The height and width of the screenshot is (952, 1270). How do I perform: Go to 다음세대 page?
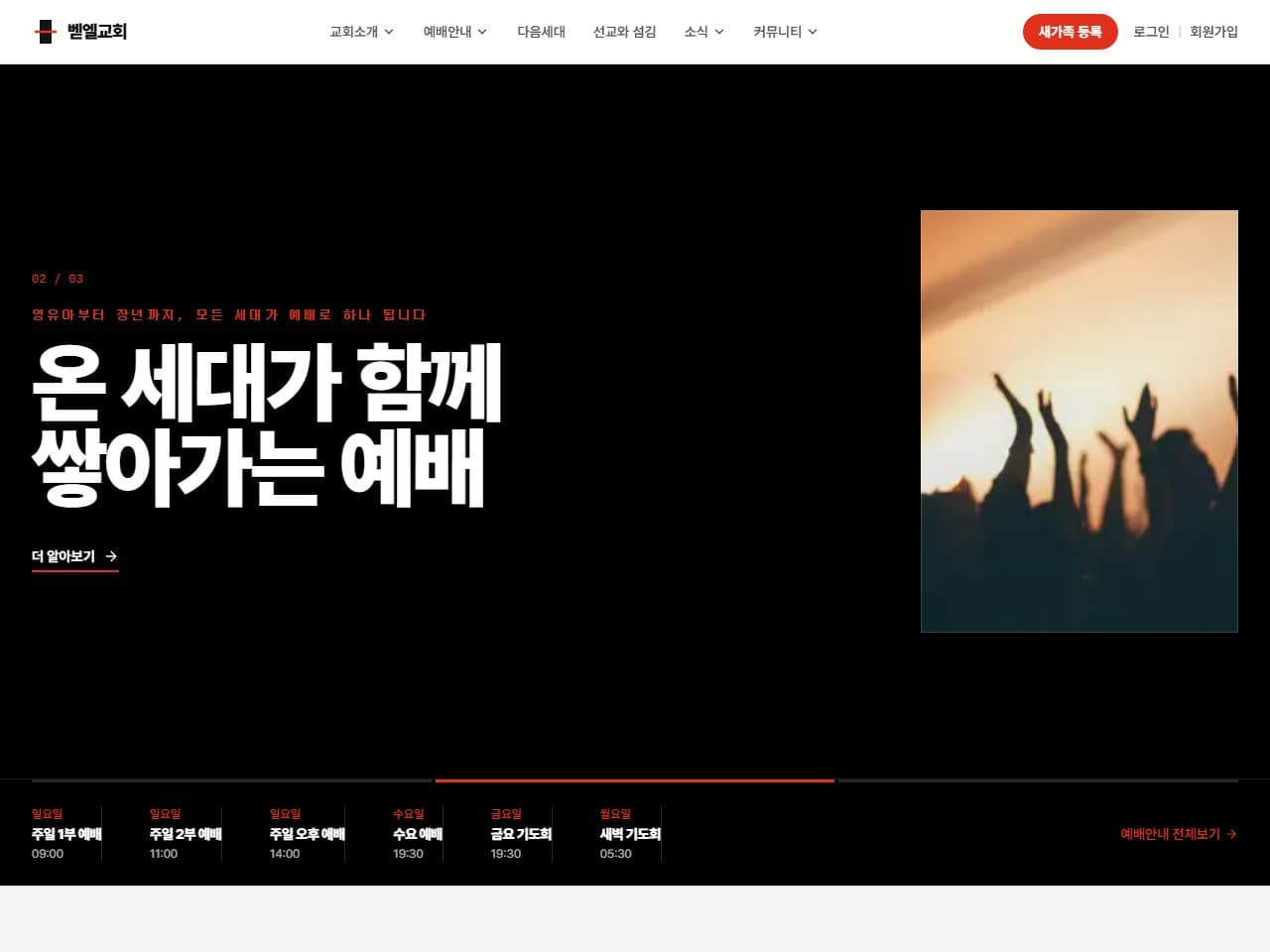(x=541, y=32)
